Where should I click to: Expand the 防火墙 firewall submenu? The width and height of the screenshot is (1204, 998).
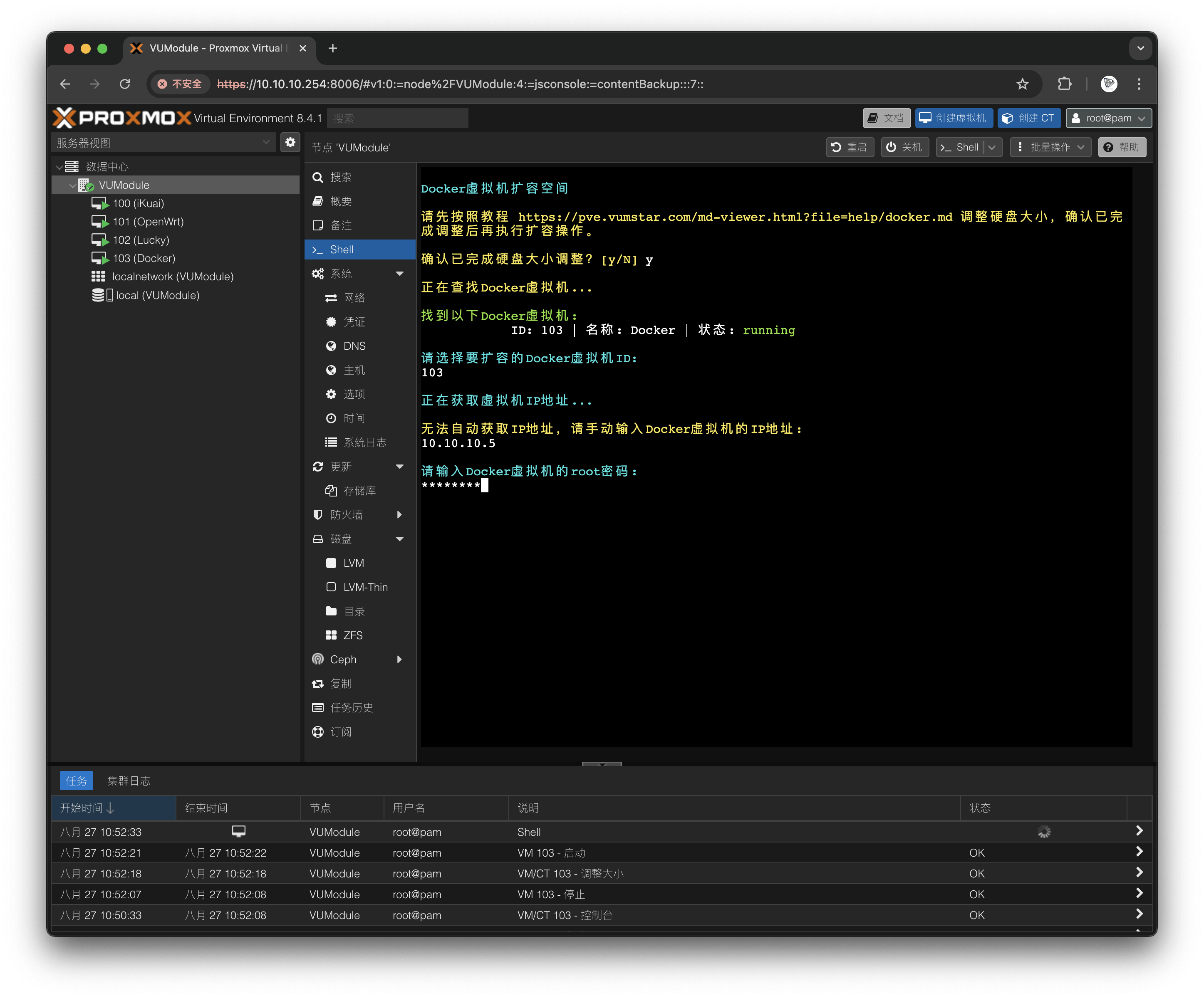(399, 514)
